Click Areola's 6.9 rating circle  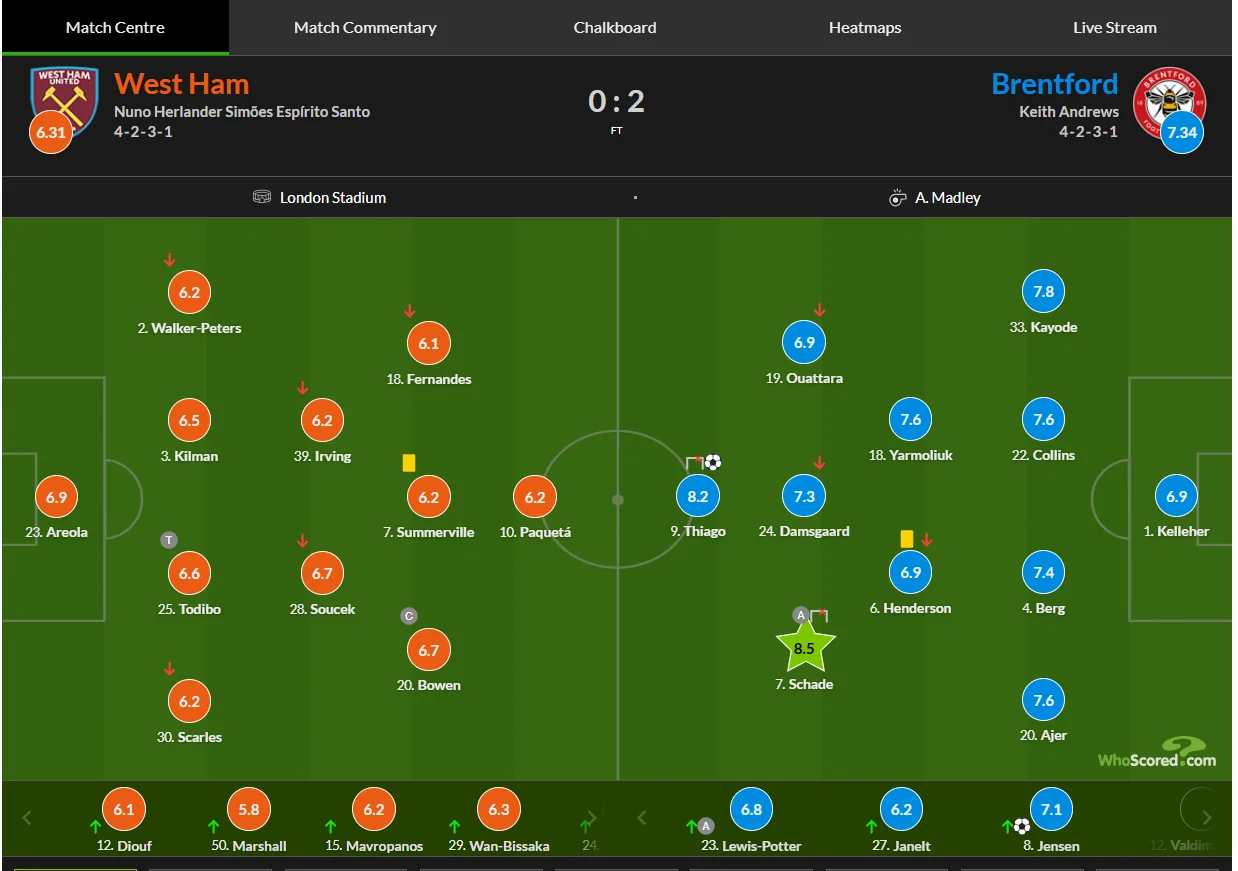click(57, 497)
